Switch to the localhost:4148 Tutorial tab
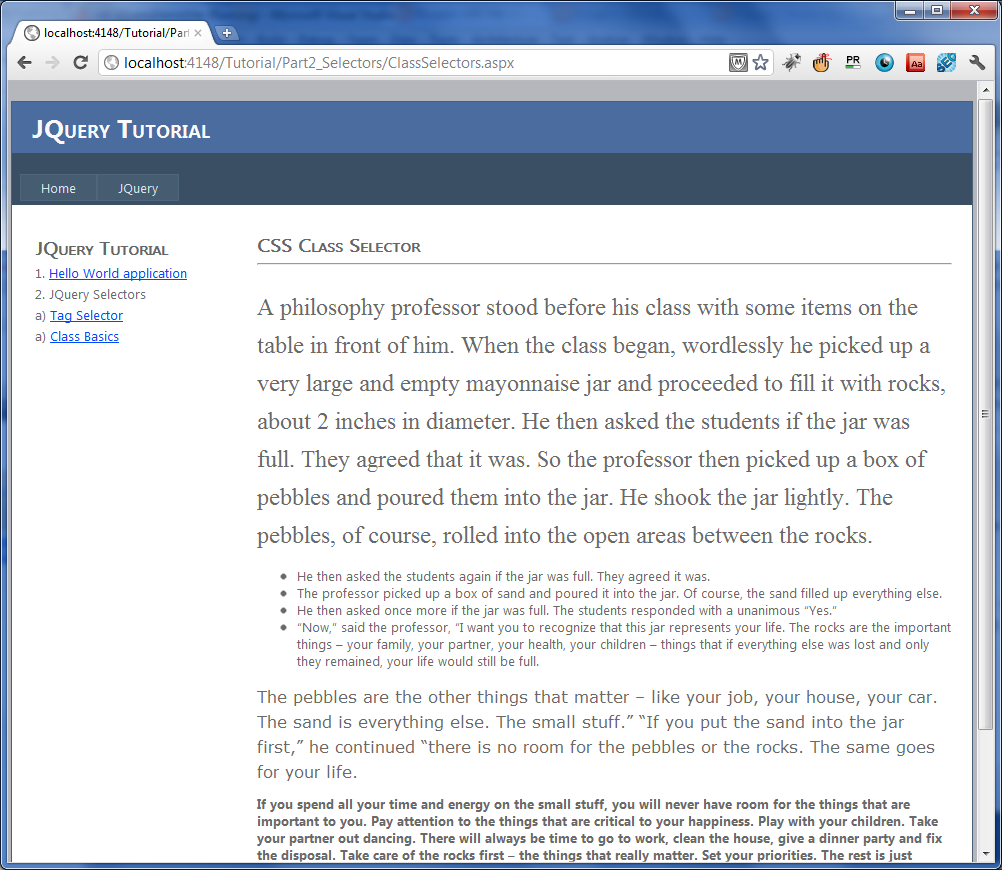This screenshot has height=870, width=1002. (x=110, y=32)
